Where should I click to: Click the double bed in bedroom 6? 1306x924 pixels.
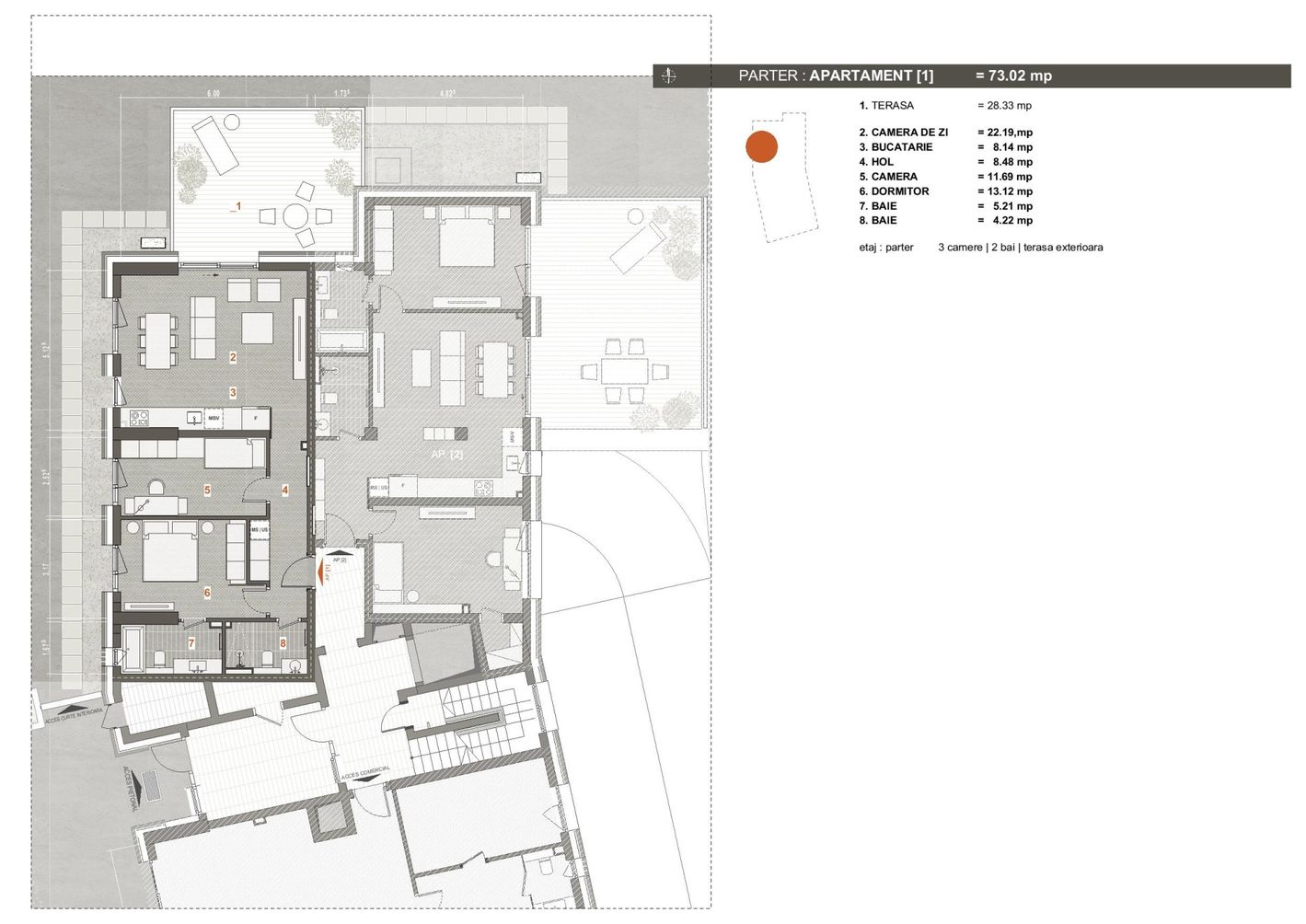coord(170,551)
